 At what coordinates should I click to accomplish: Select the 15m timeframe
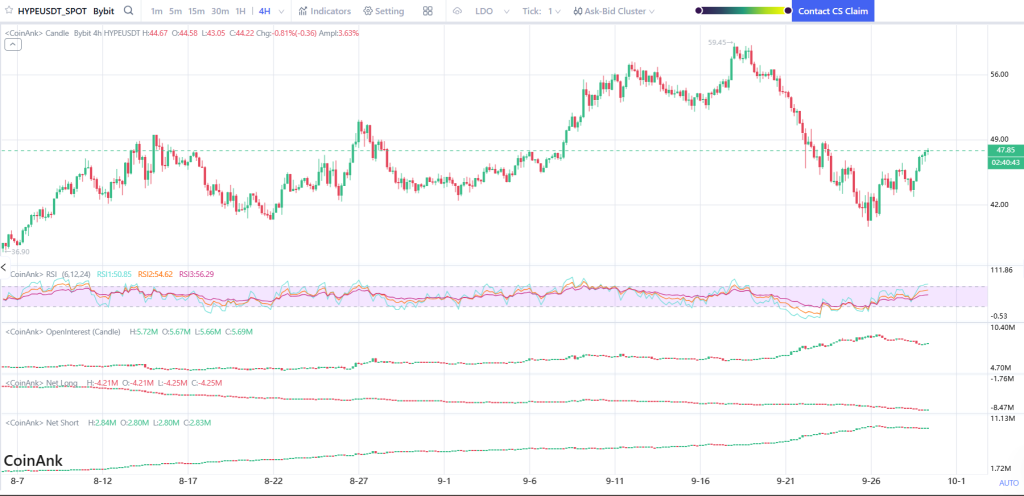[x=196, y=11]
